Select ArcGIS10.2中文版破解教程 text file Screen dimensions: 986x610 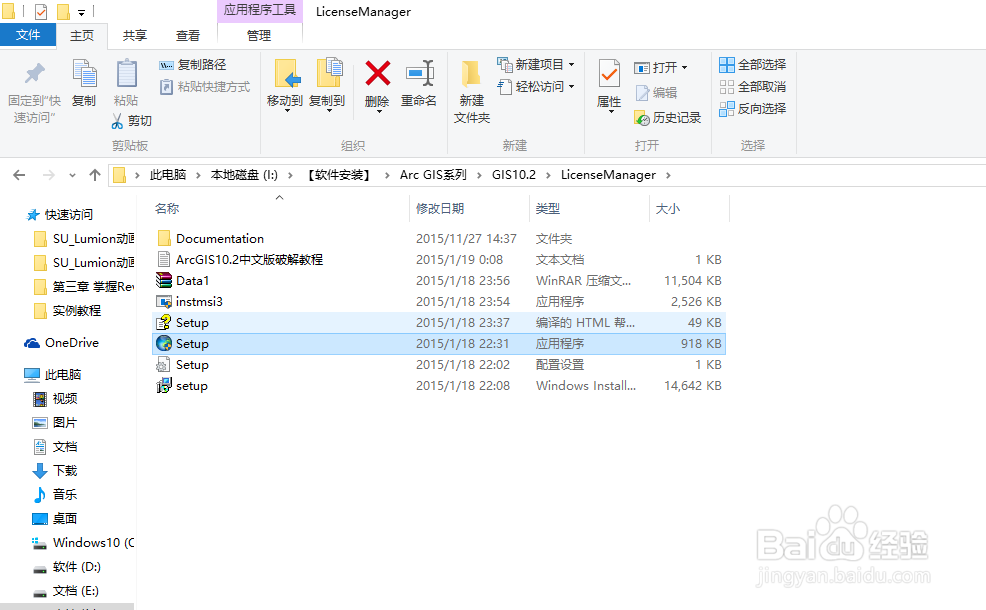[439, 260]
